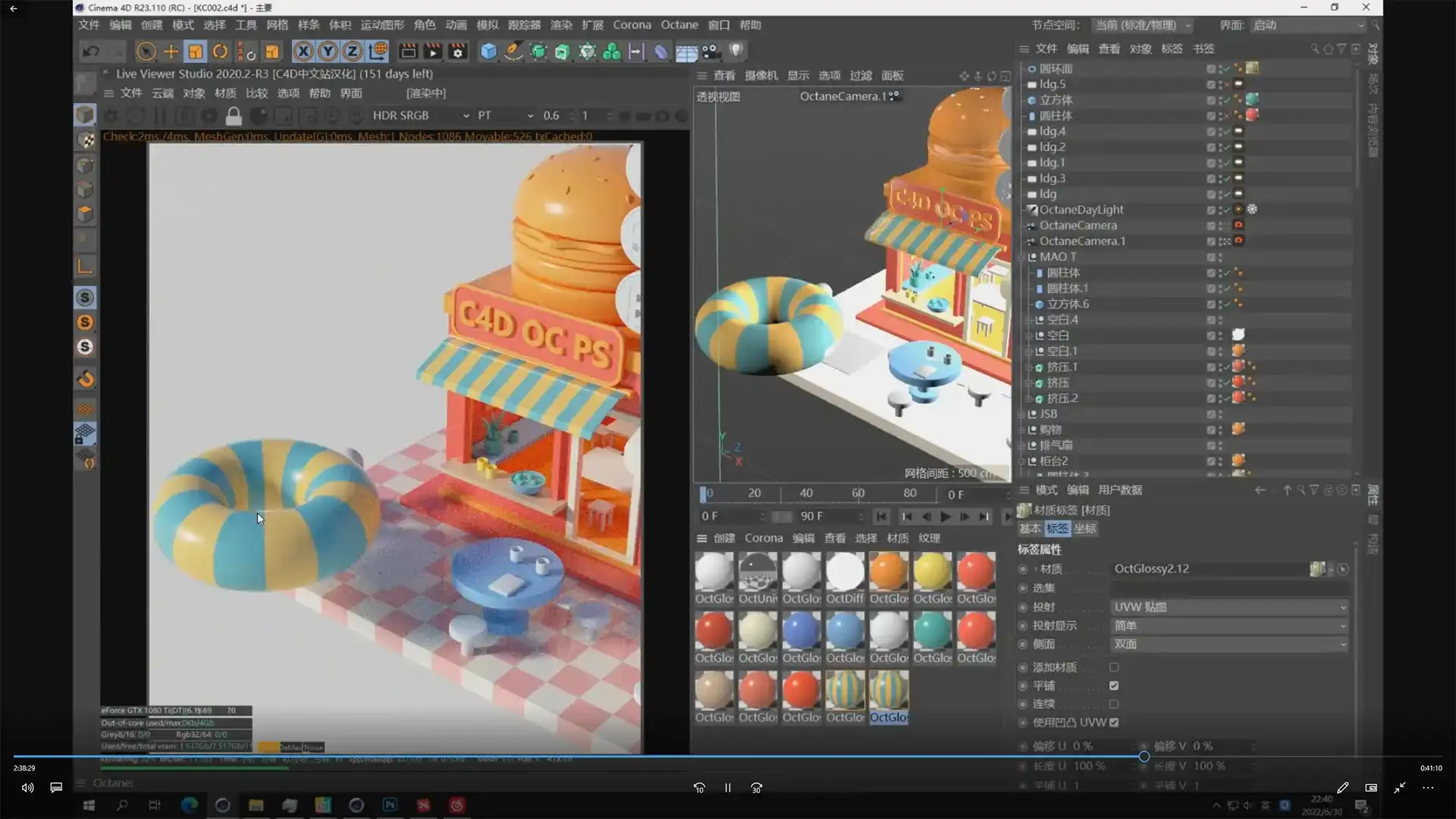Enable the X axis lock icon
The image size is (1456, 819).
coord(303,51)
